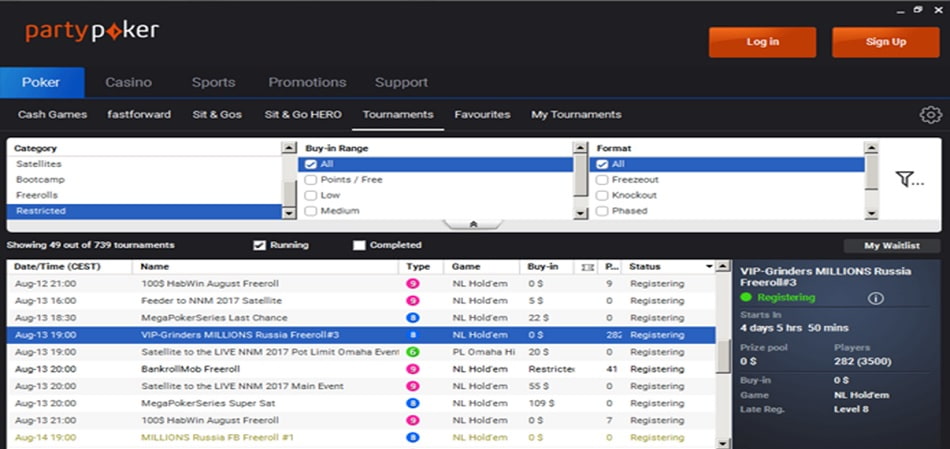Select the MILLIONS Russia FB Freeroll #1 row
This screenshot has height=449, width=950.
(x=361, y=437)
